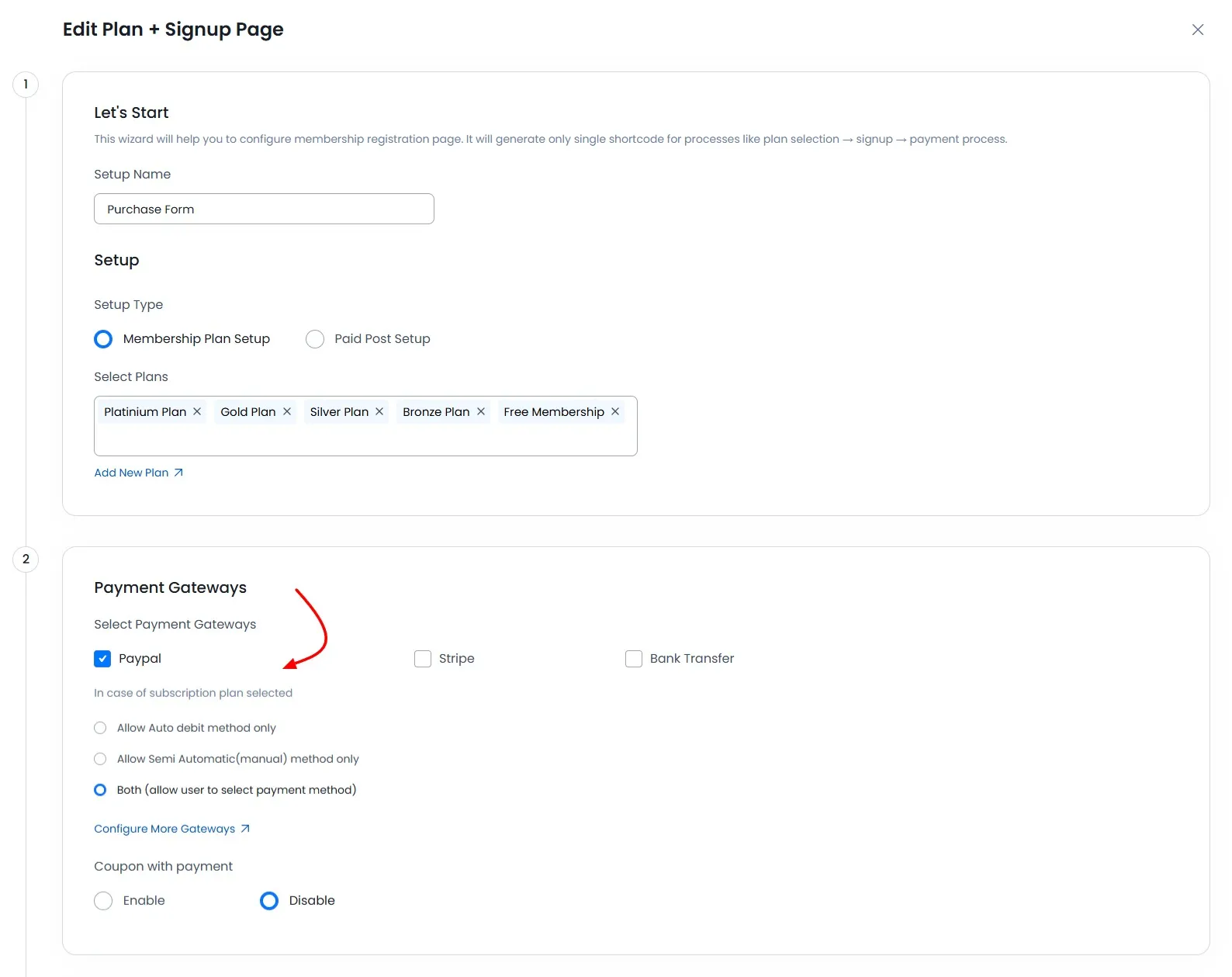
Task: Remove the Bronze Plan tag
Action: pos(481,411)
